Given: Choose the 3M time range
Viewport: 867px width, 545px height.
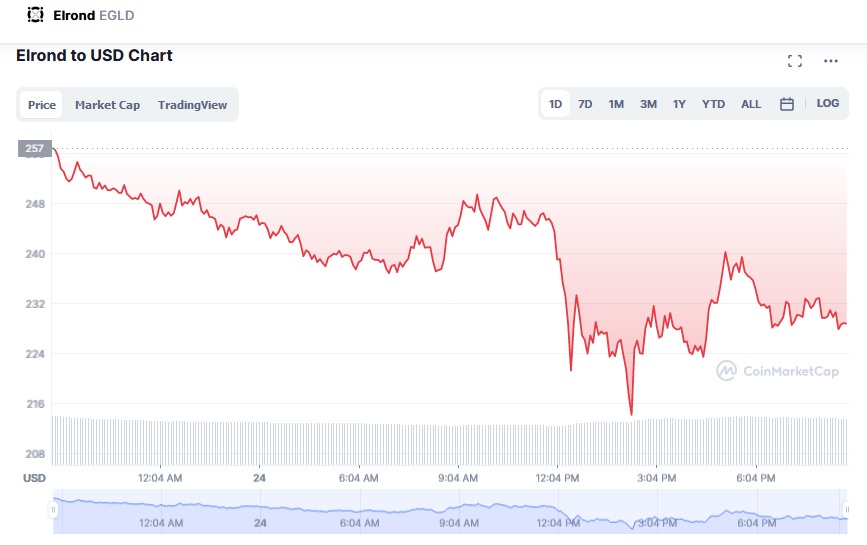Looking at the screenshot, I should (648, 104).
